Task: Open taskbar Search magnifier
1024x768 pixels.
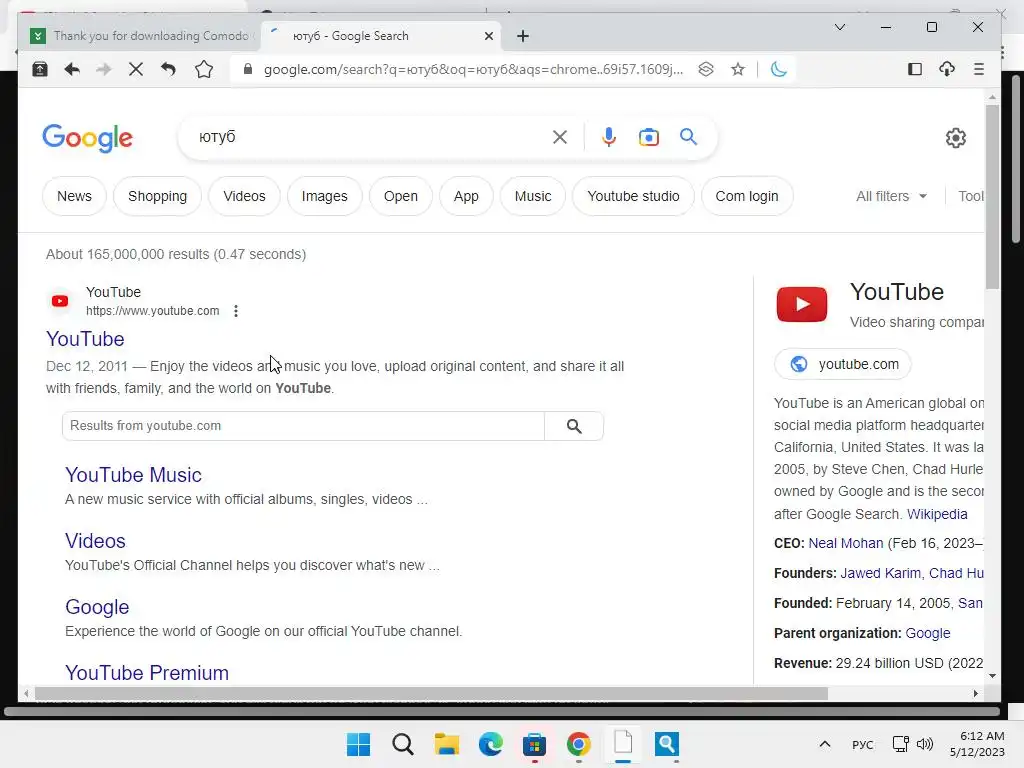Action: click(x=403, y=744)
